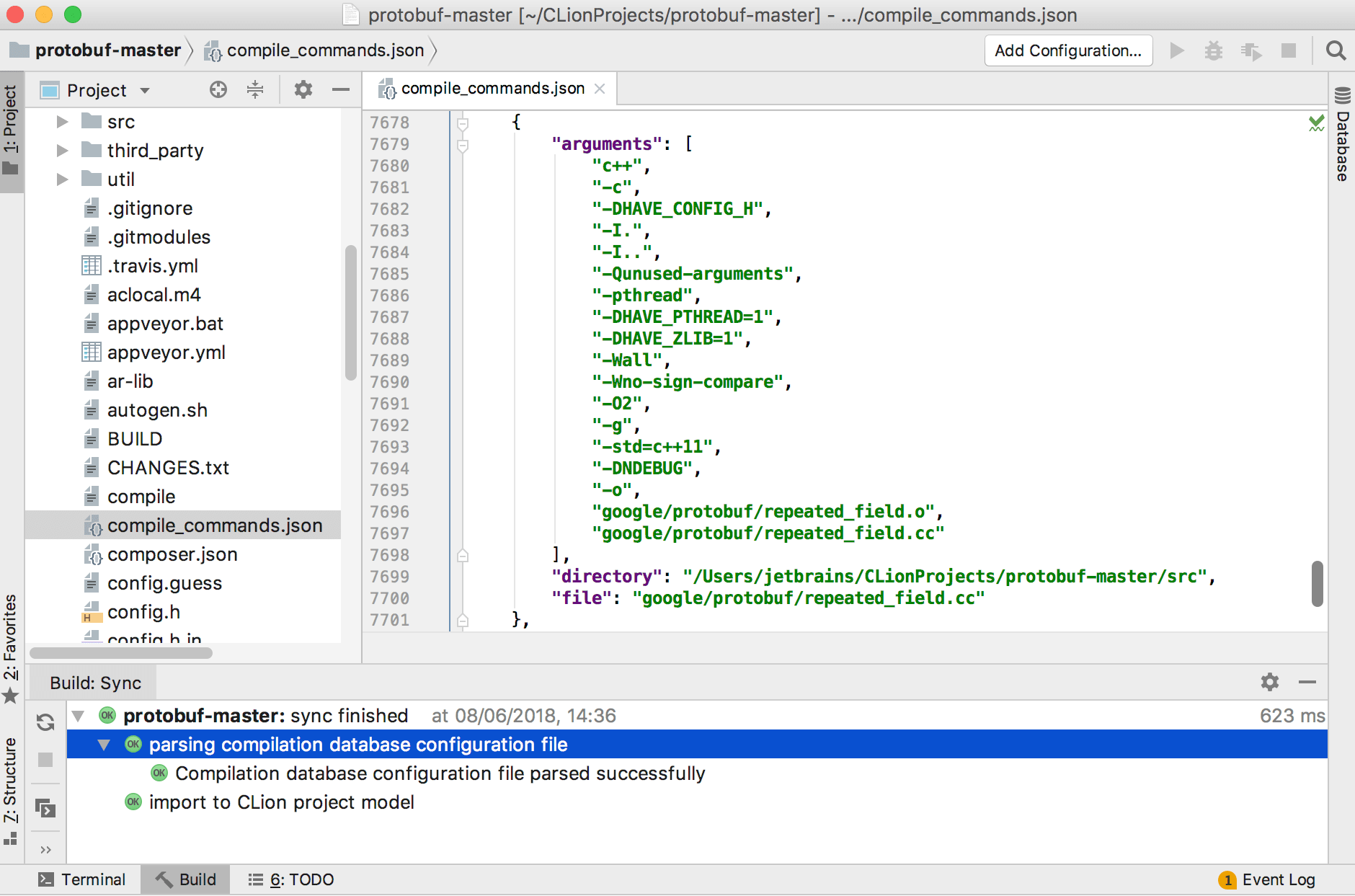1355x896 pixels.
Task: Open the Database tool window
Action: [x=1341, y=134]
